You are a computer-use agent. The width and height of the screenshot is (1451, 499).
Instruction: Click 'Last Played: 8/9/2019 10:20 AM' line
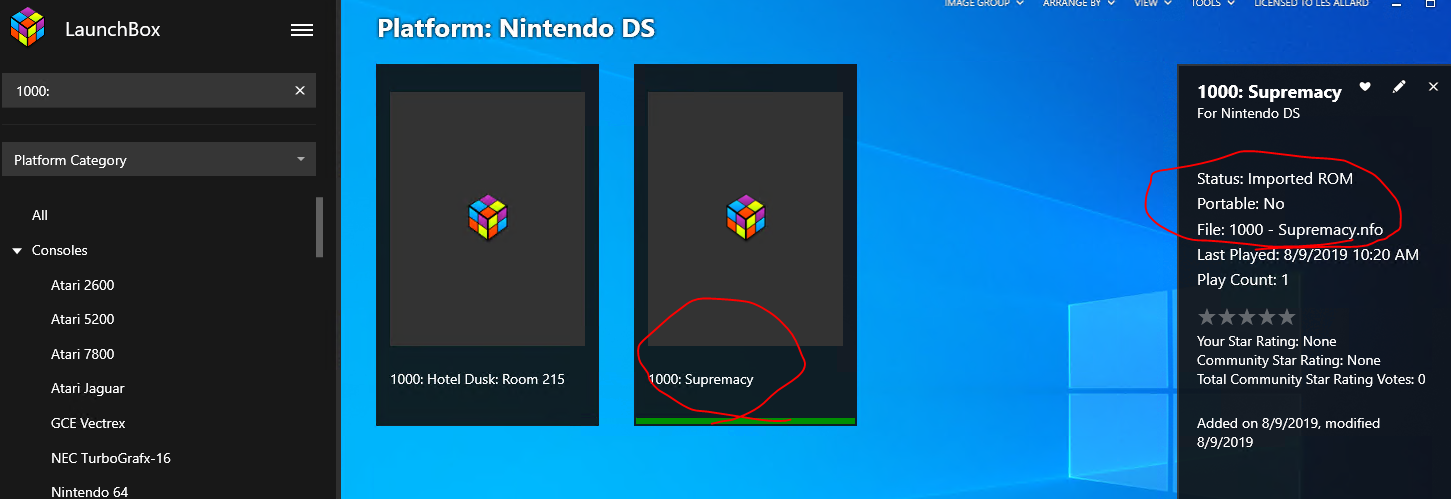(x=1308, y=255)
